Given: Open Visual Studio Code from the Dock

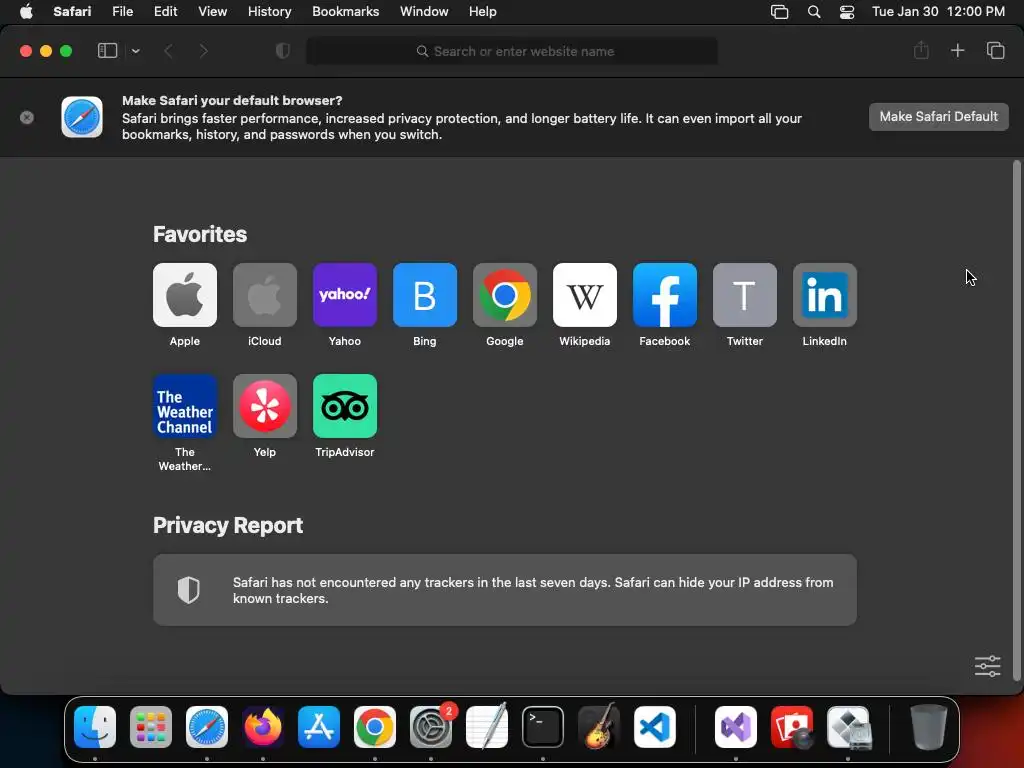Looking at the screenshot, I should (x=655, y=727).
